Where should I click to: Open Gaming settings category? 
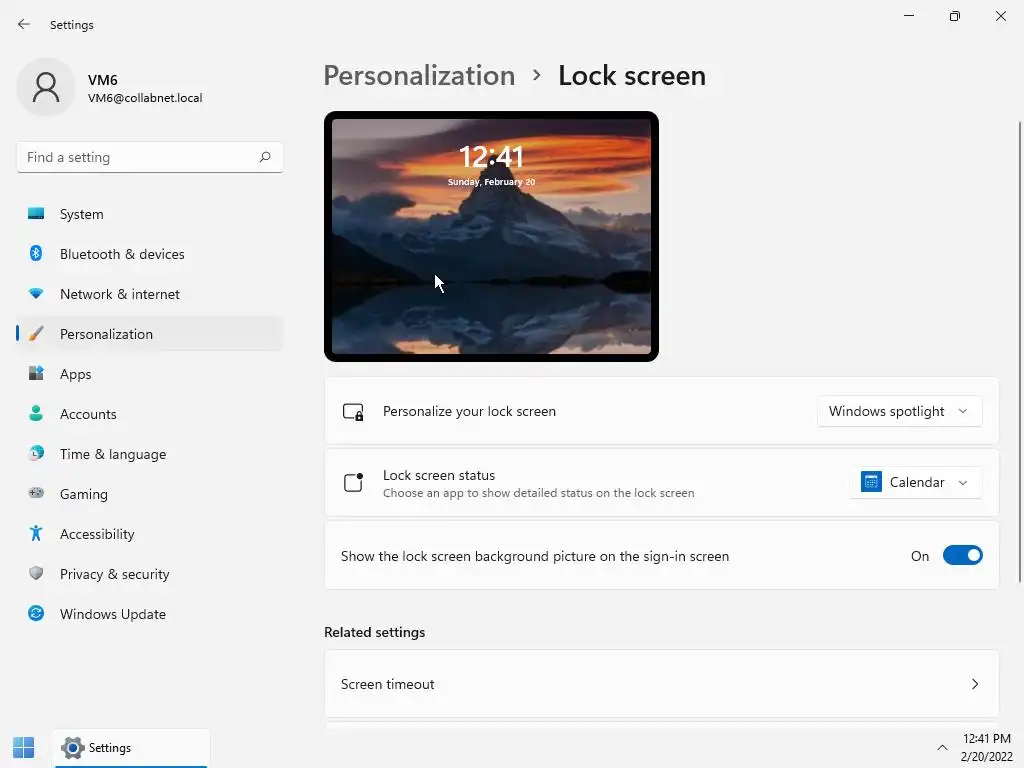[150, 494]
